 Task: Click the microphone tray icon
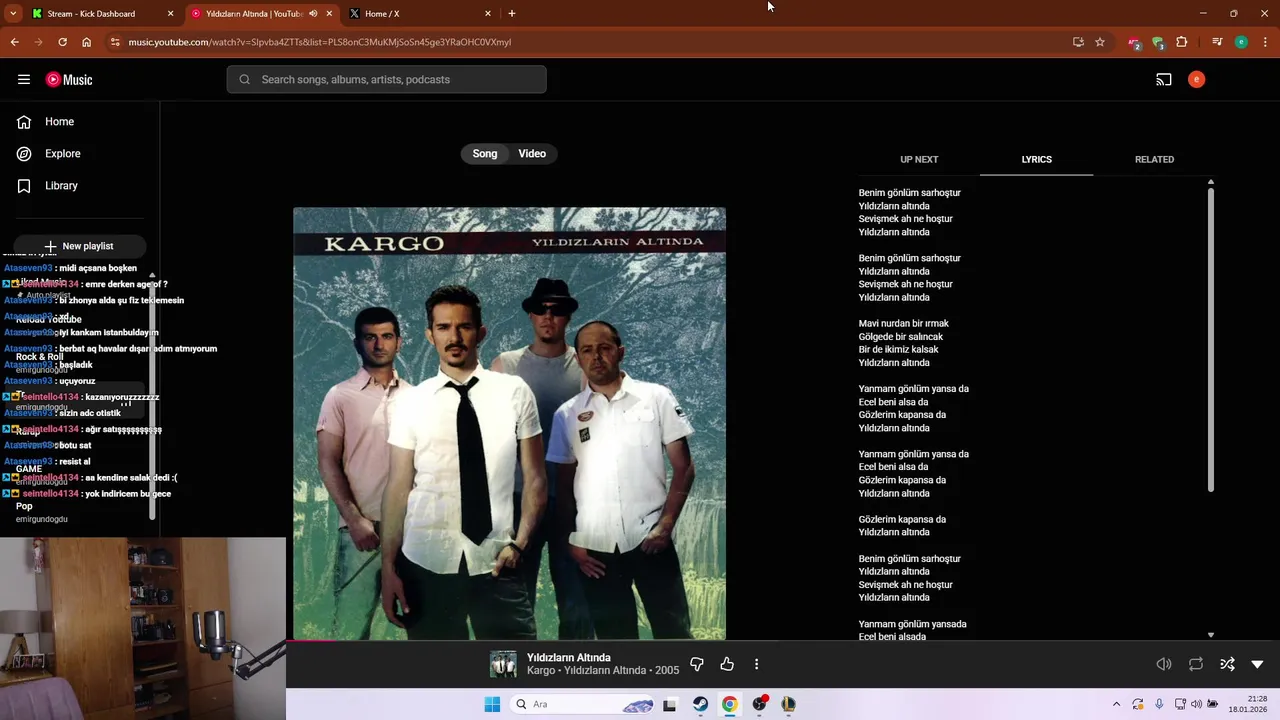click(x=1159, y=704)
